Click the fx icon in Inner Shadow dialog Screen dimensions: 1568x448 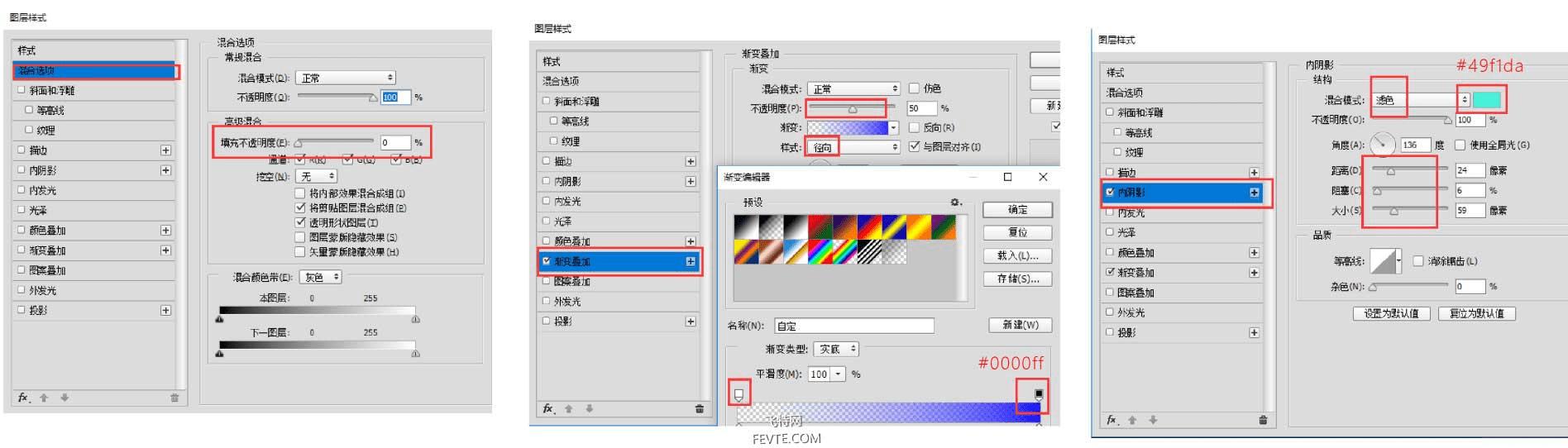[x=1113, y=420]
